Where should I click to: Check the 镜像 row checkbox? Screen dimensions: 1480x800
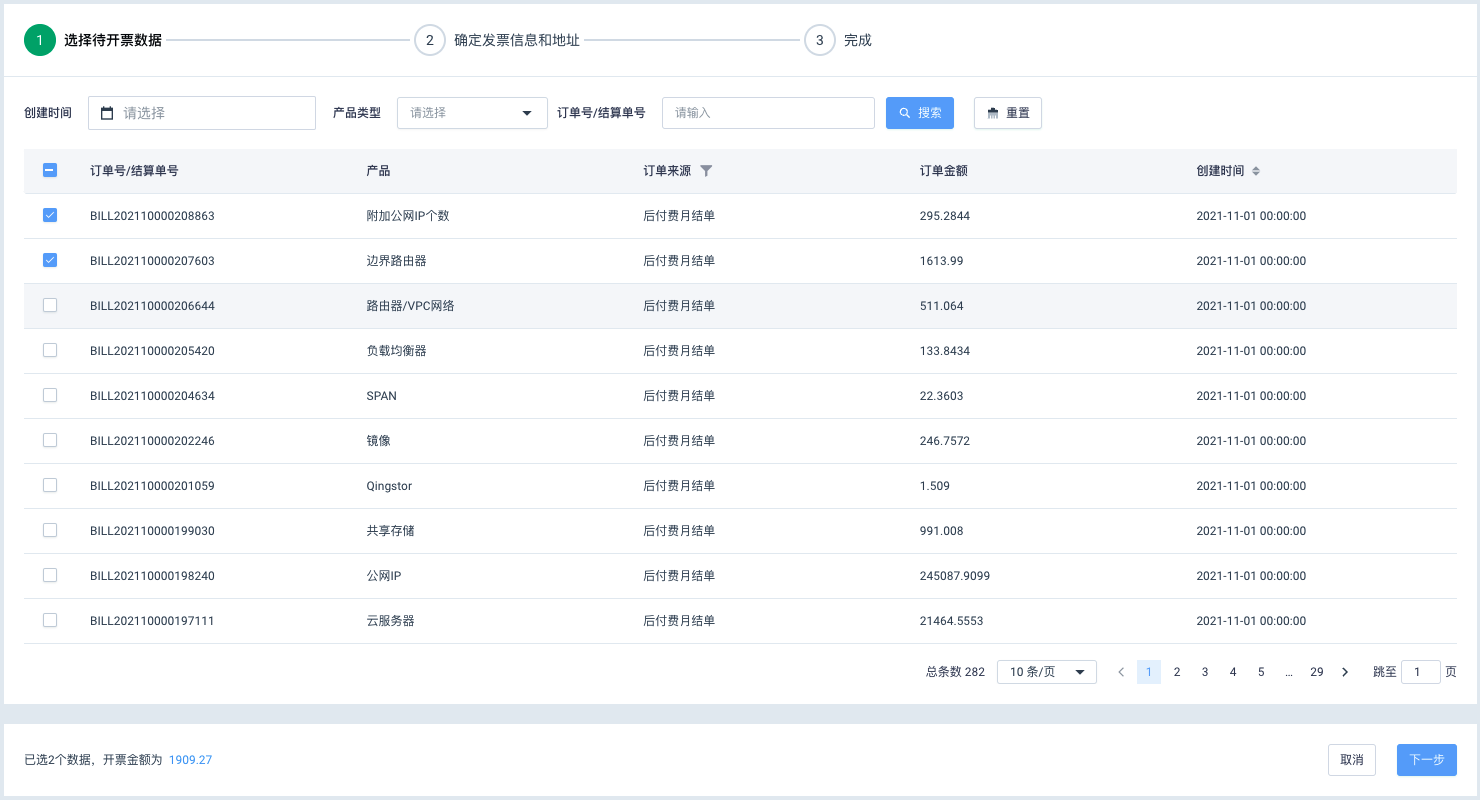coord(50,440)
